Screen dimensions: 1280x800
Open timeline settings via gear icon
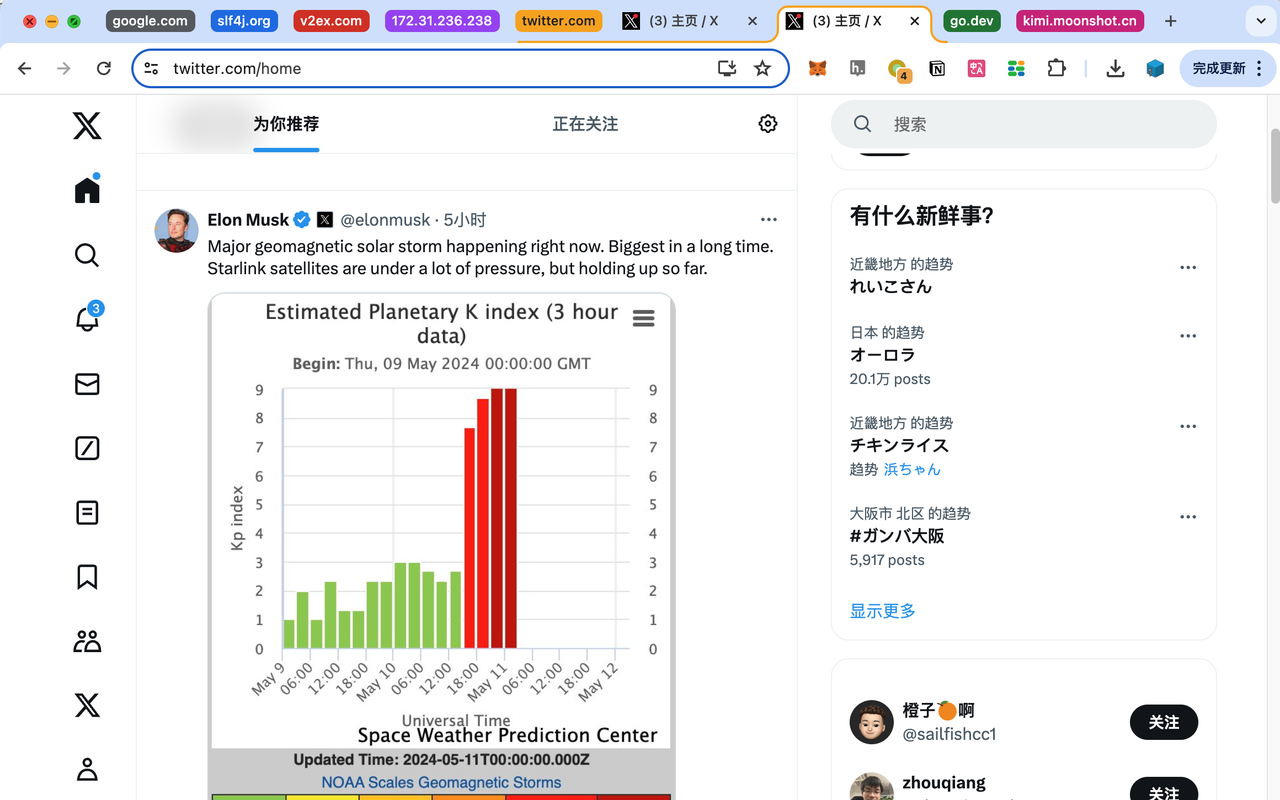[767, 123]
